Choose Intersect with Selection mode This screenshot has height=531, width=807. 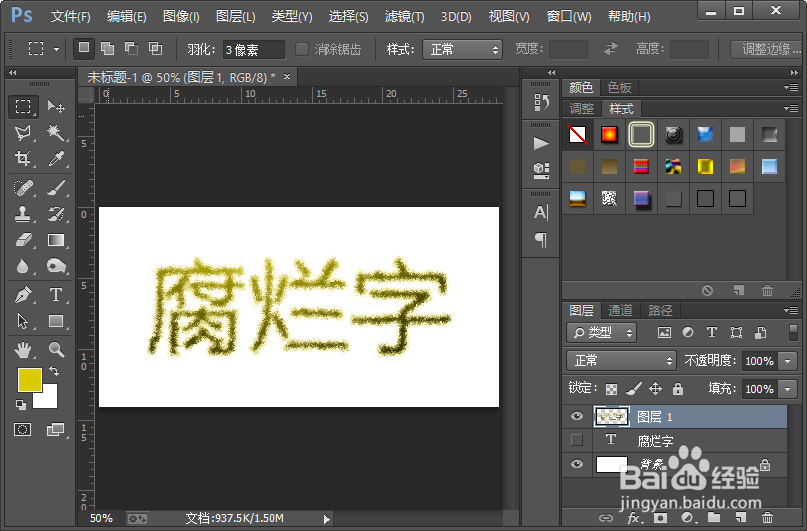coord(155,48)
